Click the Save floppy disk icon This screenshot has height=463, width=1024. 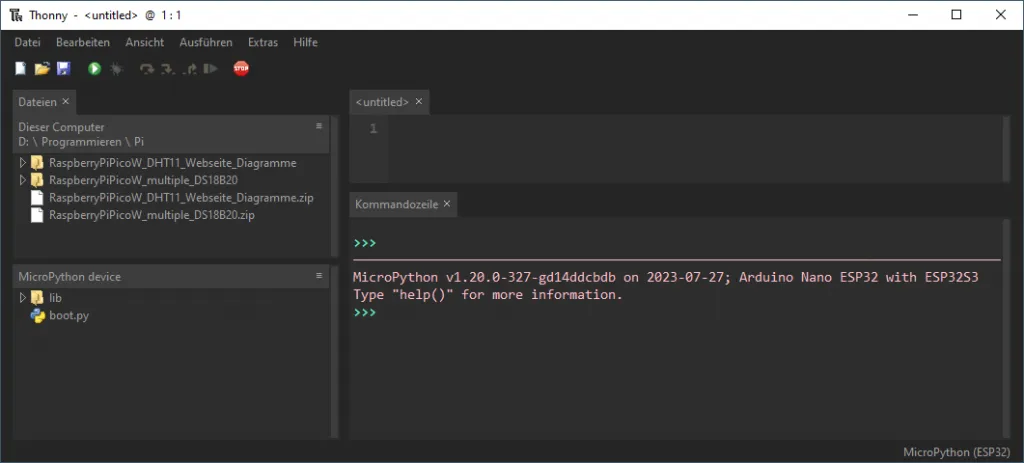click(x=63, y=69)
